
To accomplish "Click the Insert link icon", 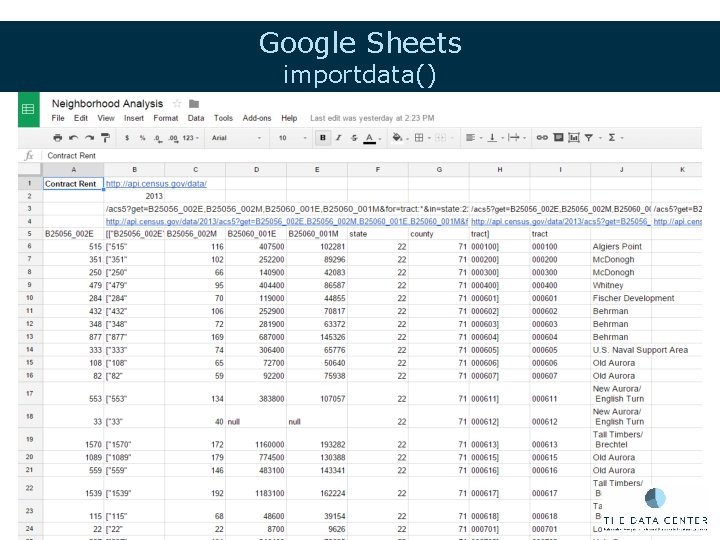I will (x=542, y=137).
